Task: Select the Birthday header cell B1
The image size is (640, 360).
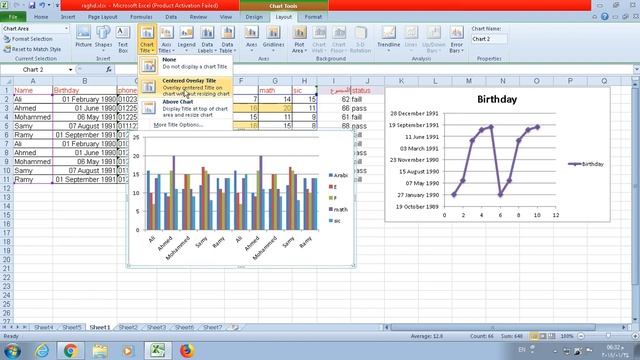Action: pyautogui.click(x=84, y=90)
